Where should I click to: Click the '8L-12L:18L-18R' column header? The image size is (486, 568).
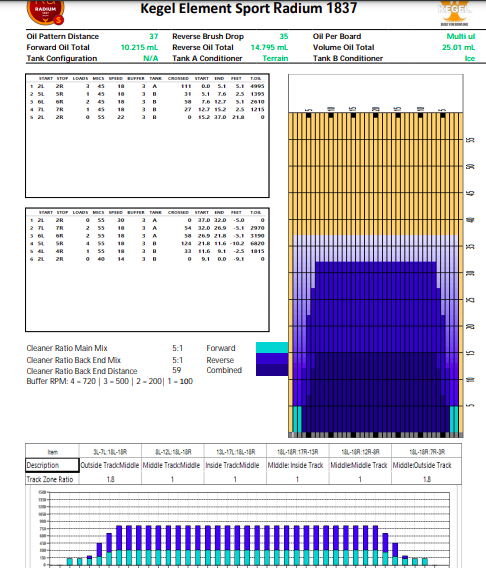click(x=173, y=452)
